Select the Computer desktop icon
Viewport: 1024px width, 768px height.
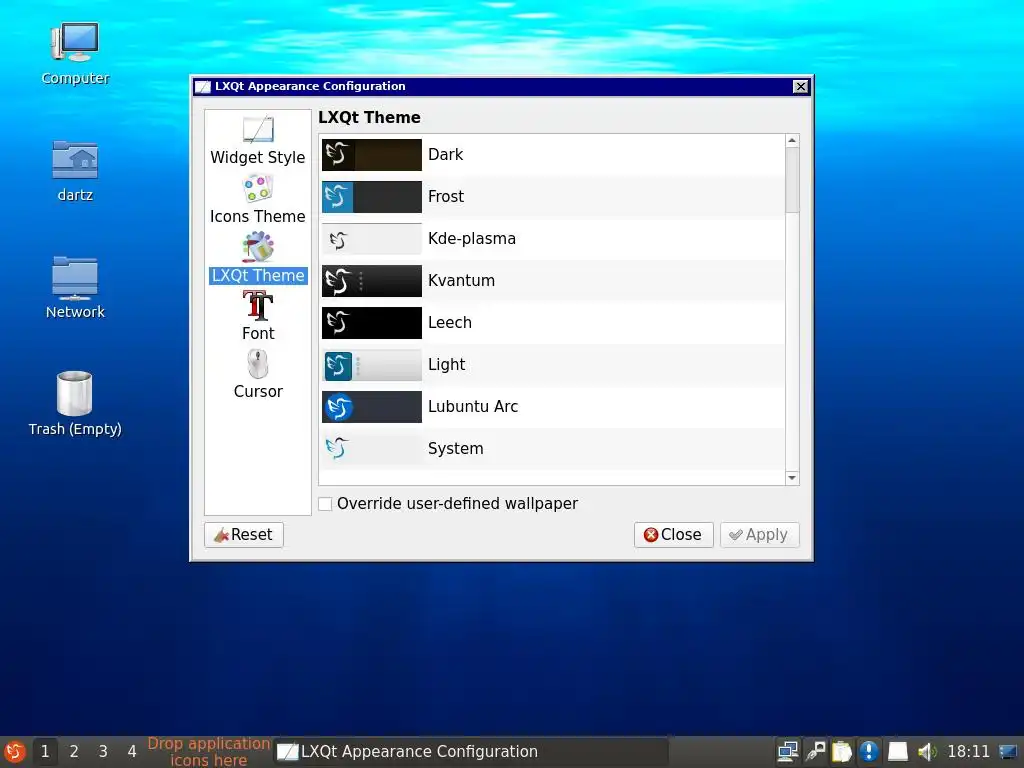click(75, 54)
